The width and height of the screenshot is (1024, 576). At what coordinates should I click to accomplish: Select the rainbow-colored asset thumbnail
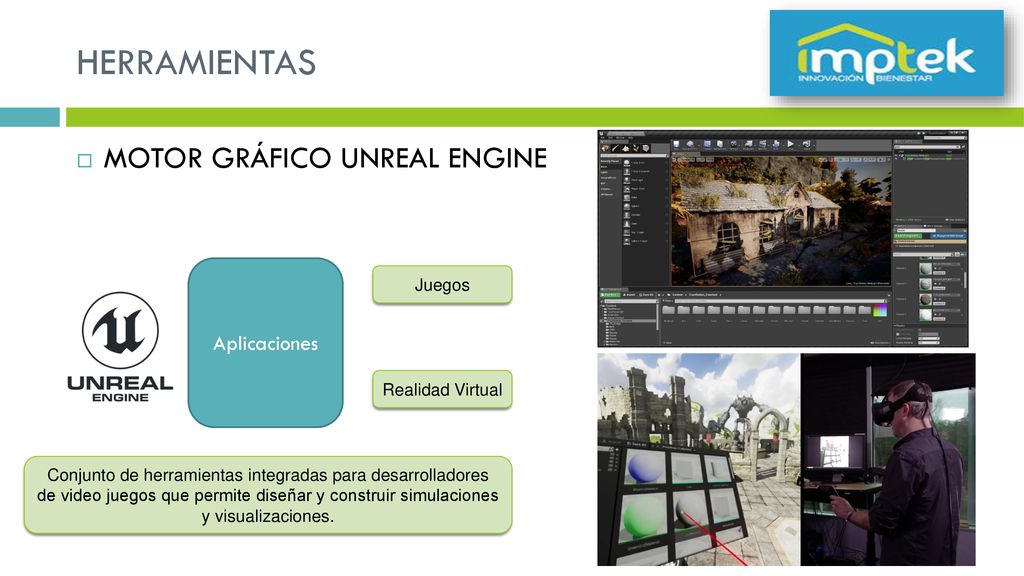point(880,310)
